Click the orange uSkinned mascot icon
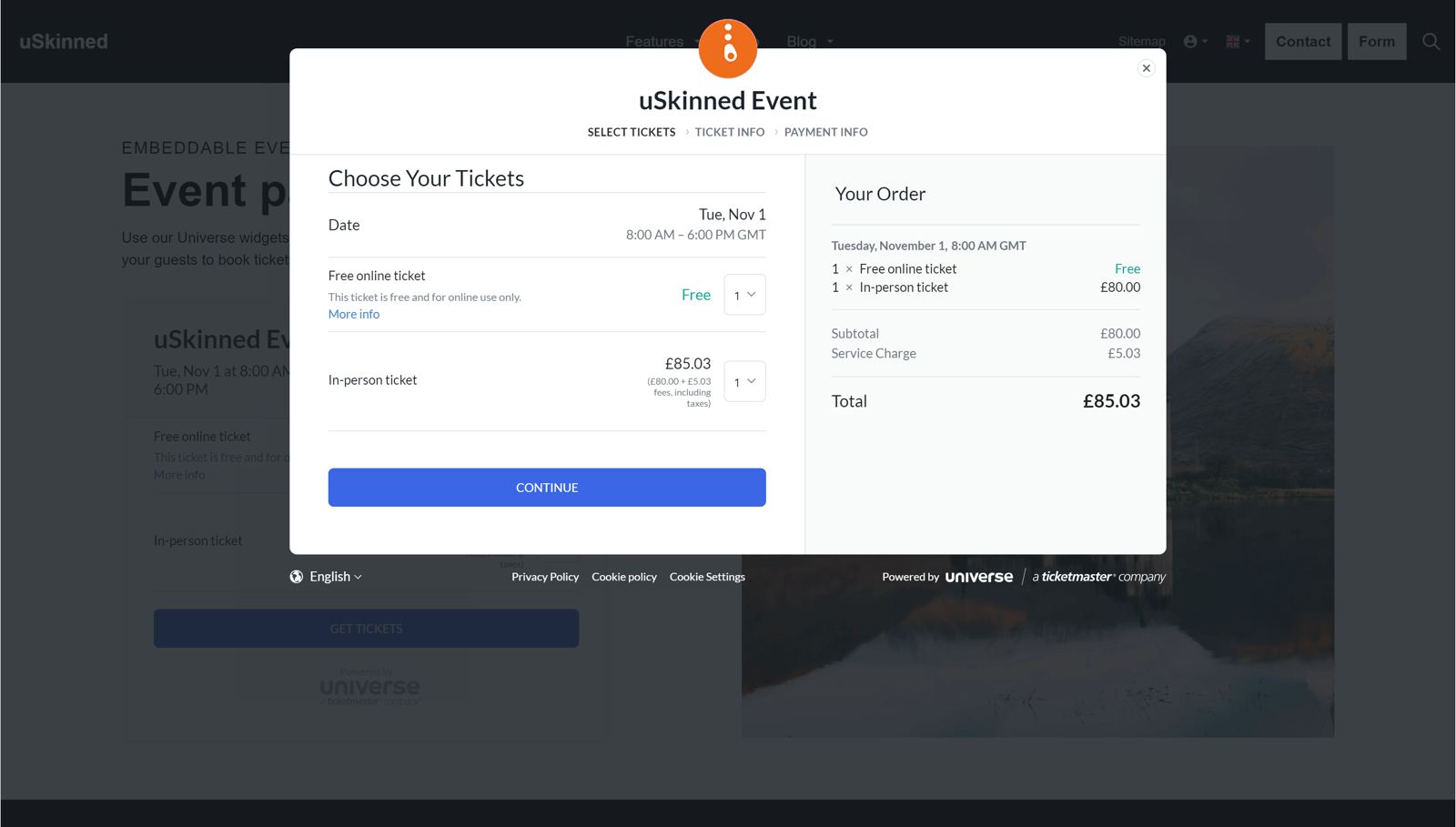The image size is (1456, 827). 727,48
